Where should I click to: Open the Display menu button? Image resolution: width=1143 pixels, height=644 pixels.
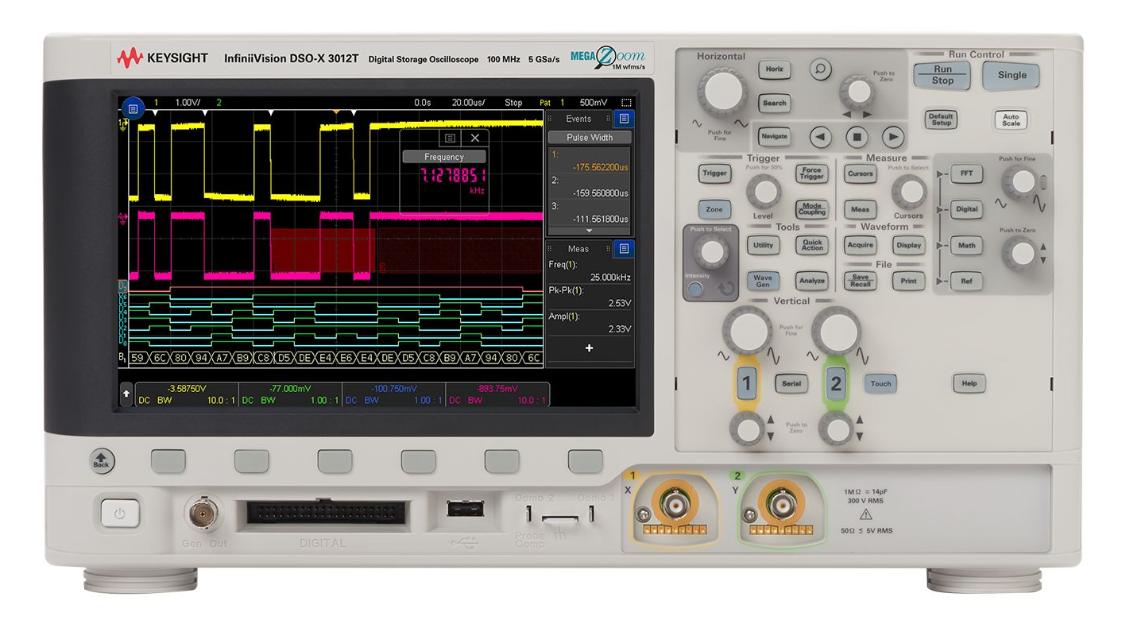coord(908,245)
